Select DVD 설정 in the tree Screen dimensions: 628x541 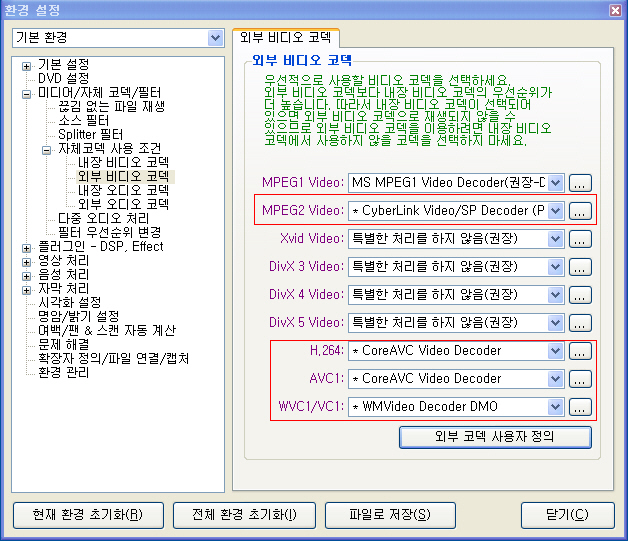point(64,78)
